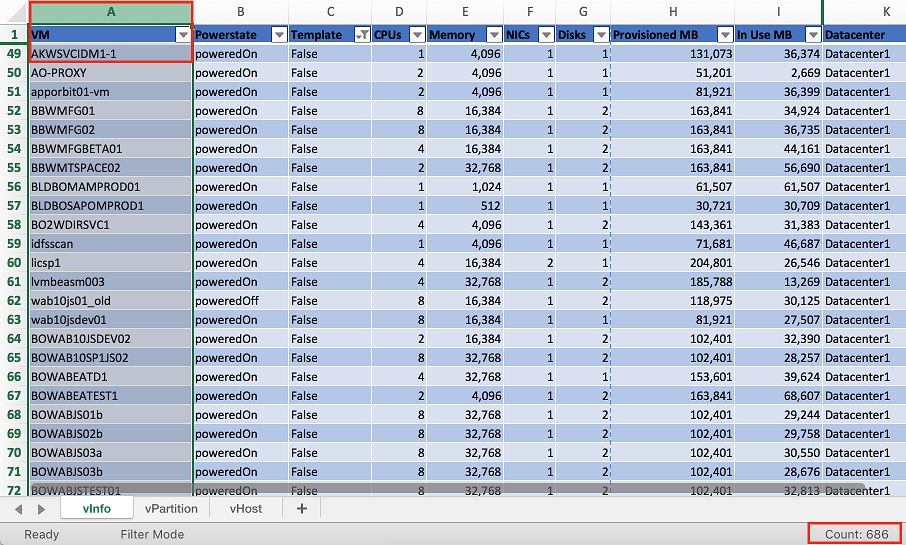Open the Disks column filter arrow

601,35
